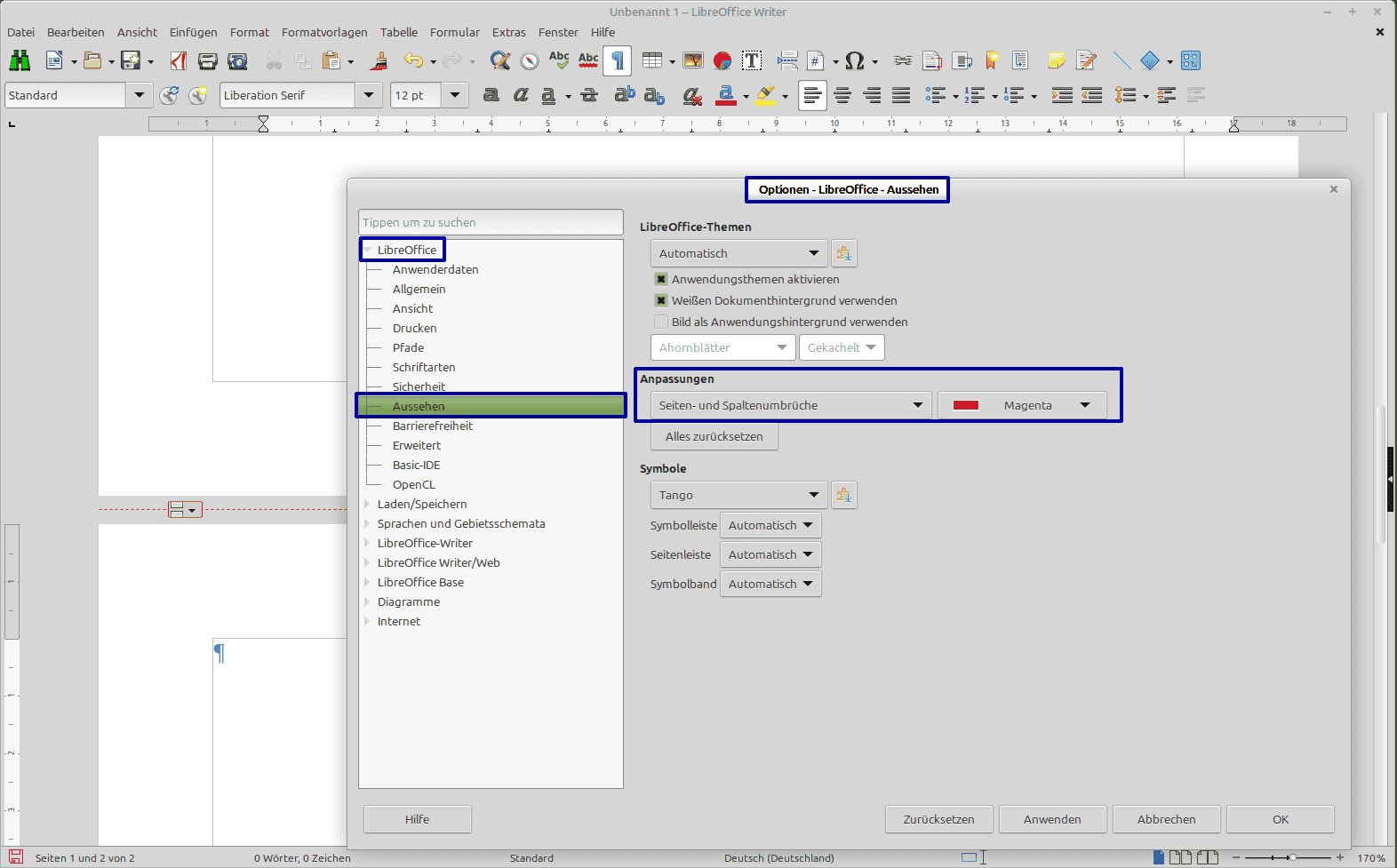Click the Alles zurücksetzen button
1397x868 pixels.
[714, 436]
